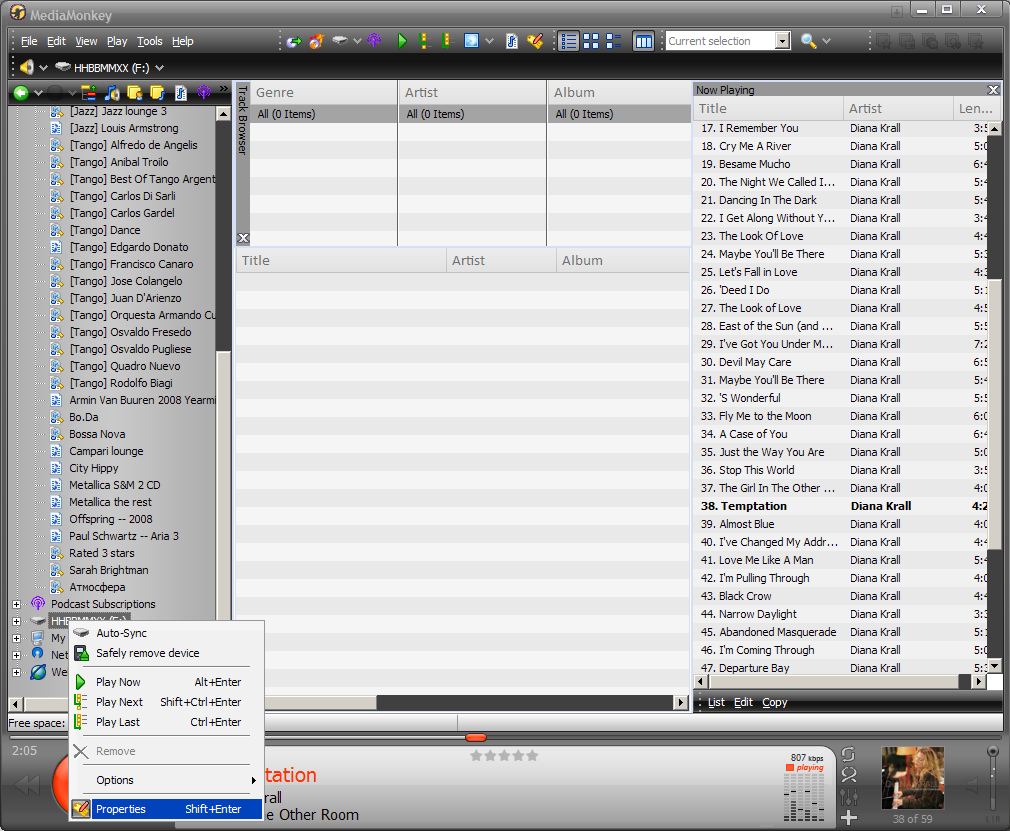Click Copy in Now Playing bottom menu
The height and width of the screenshot is (831, 1010).
pos(775,702)
